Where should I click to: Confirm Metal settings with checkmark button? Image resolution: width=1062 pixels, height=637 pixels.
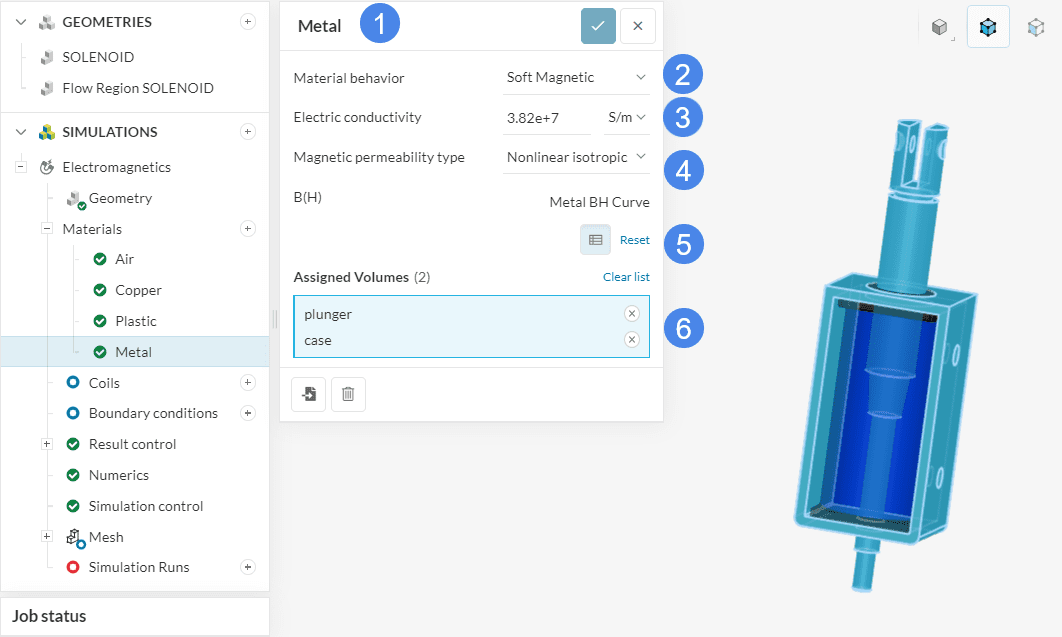[x=598, y=26]
